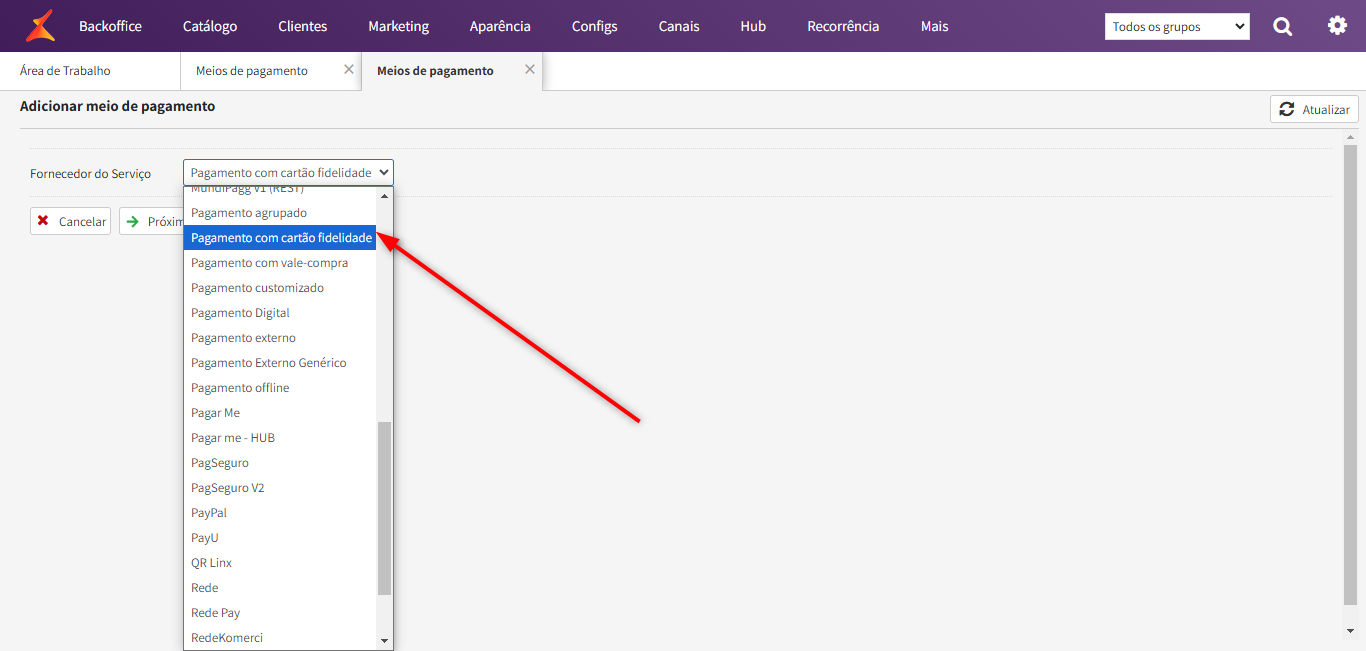Select Rede option

pyautogui.click(x=280, y=588)
